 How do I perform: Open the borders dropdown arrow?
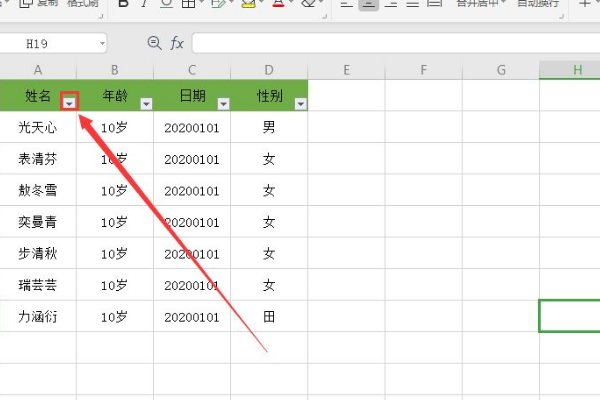pyautogui.click(x=201, y=2)
